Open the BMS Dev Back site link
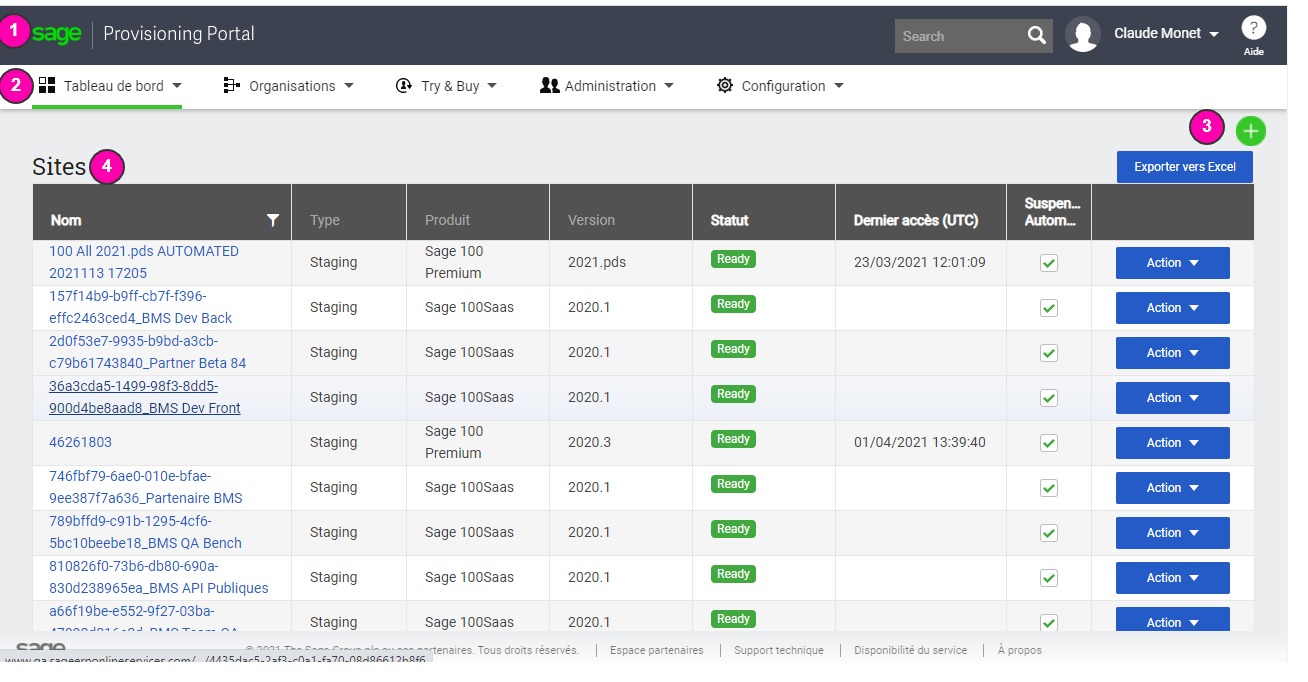This screenshot has width=1308, height=682. [141, 307]
